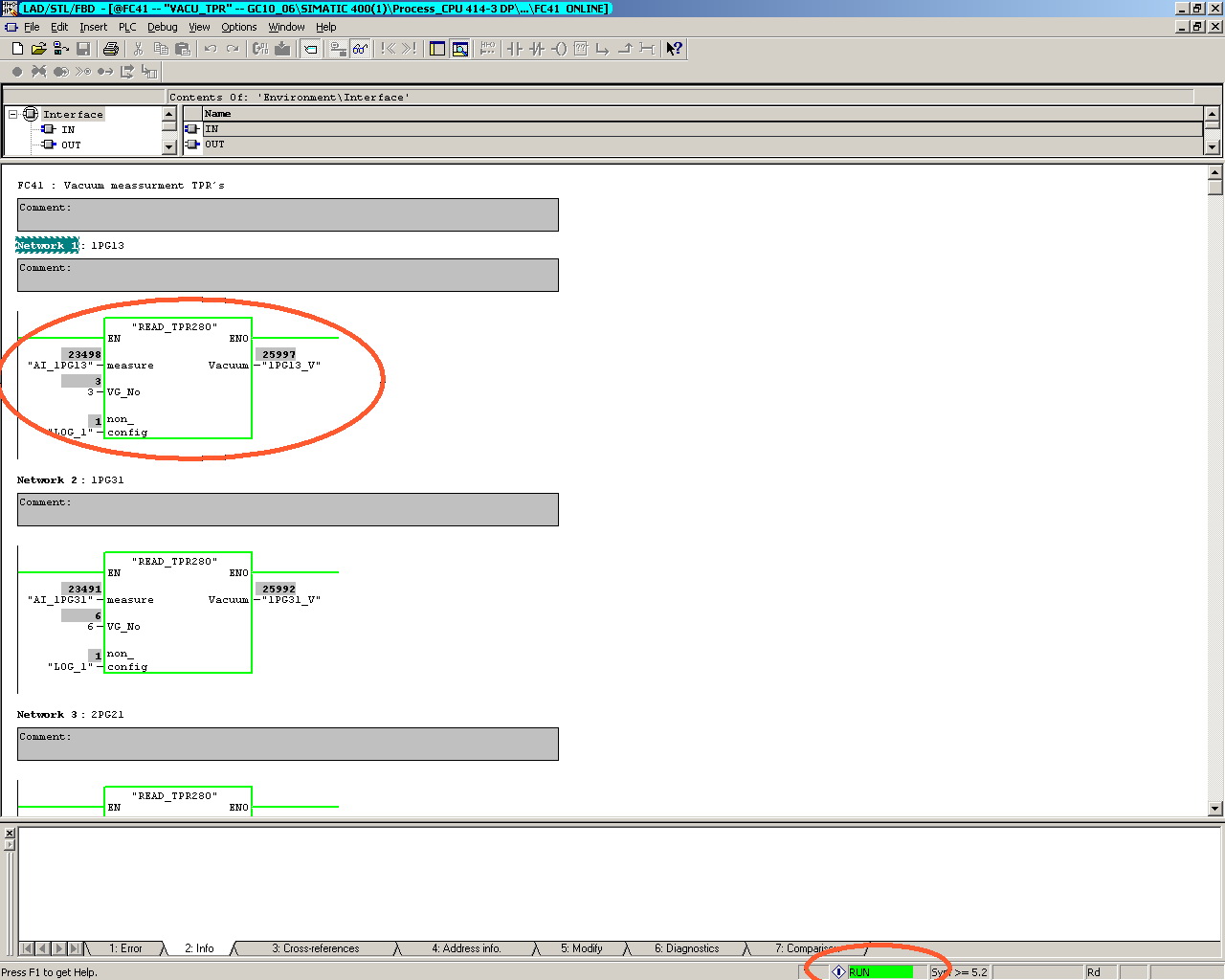Click the Connection line icon
This screenshot has width=1225, height=980.
[647, 49]
